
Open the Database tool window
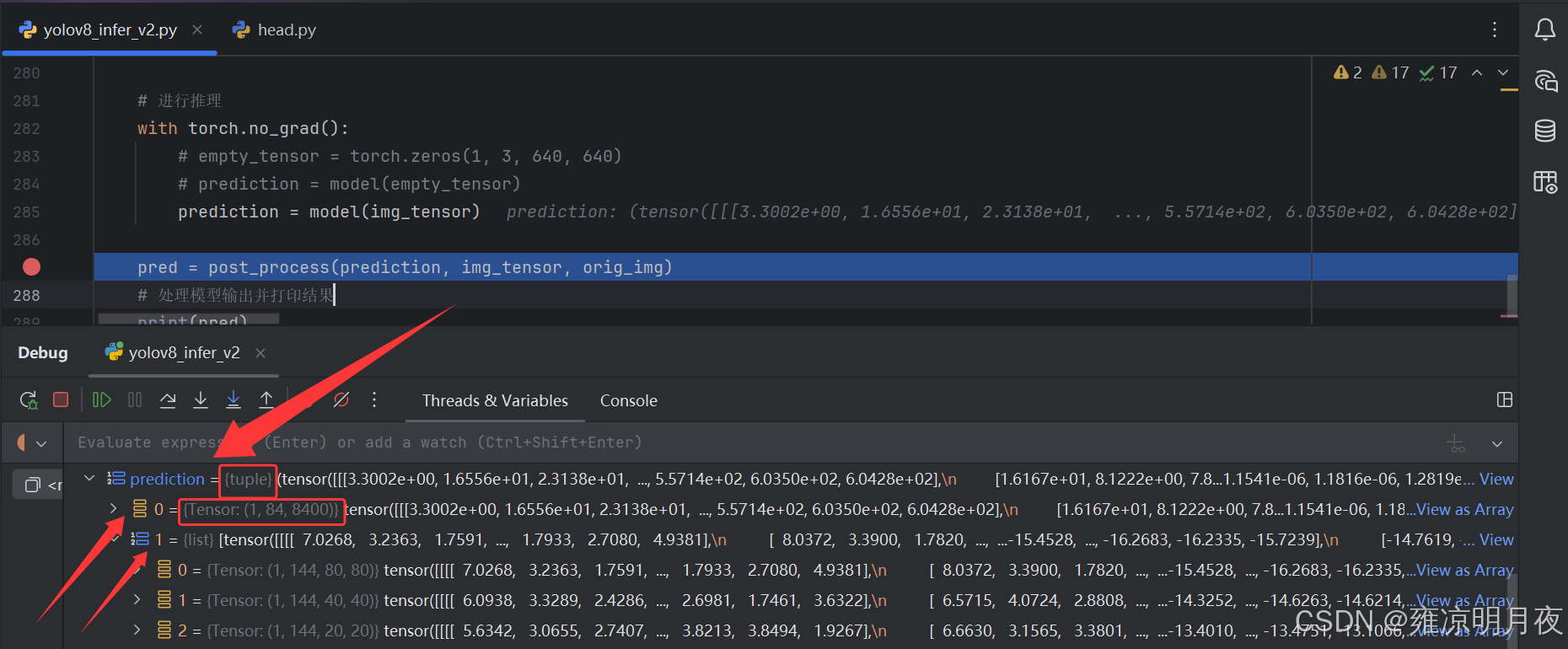click(1545, 131)
